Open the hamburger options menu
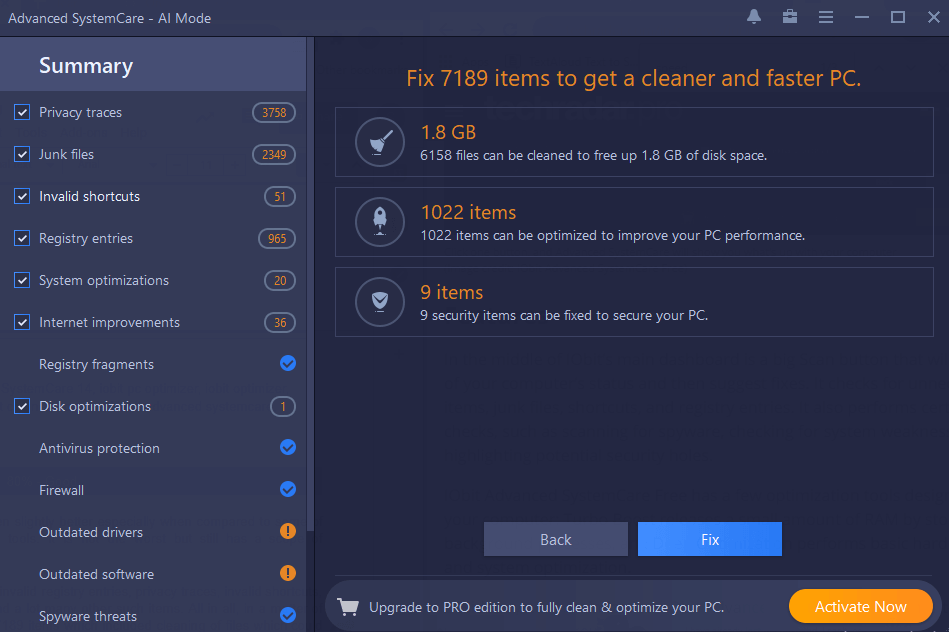Image resolution: width=949 pixels, height=632 pixels. tap(826, 17)
